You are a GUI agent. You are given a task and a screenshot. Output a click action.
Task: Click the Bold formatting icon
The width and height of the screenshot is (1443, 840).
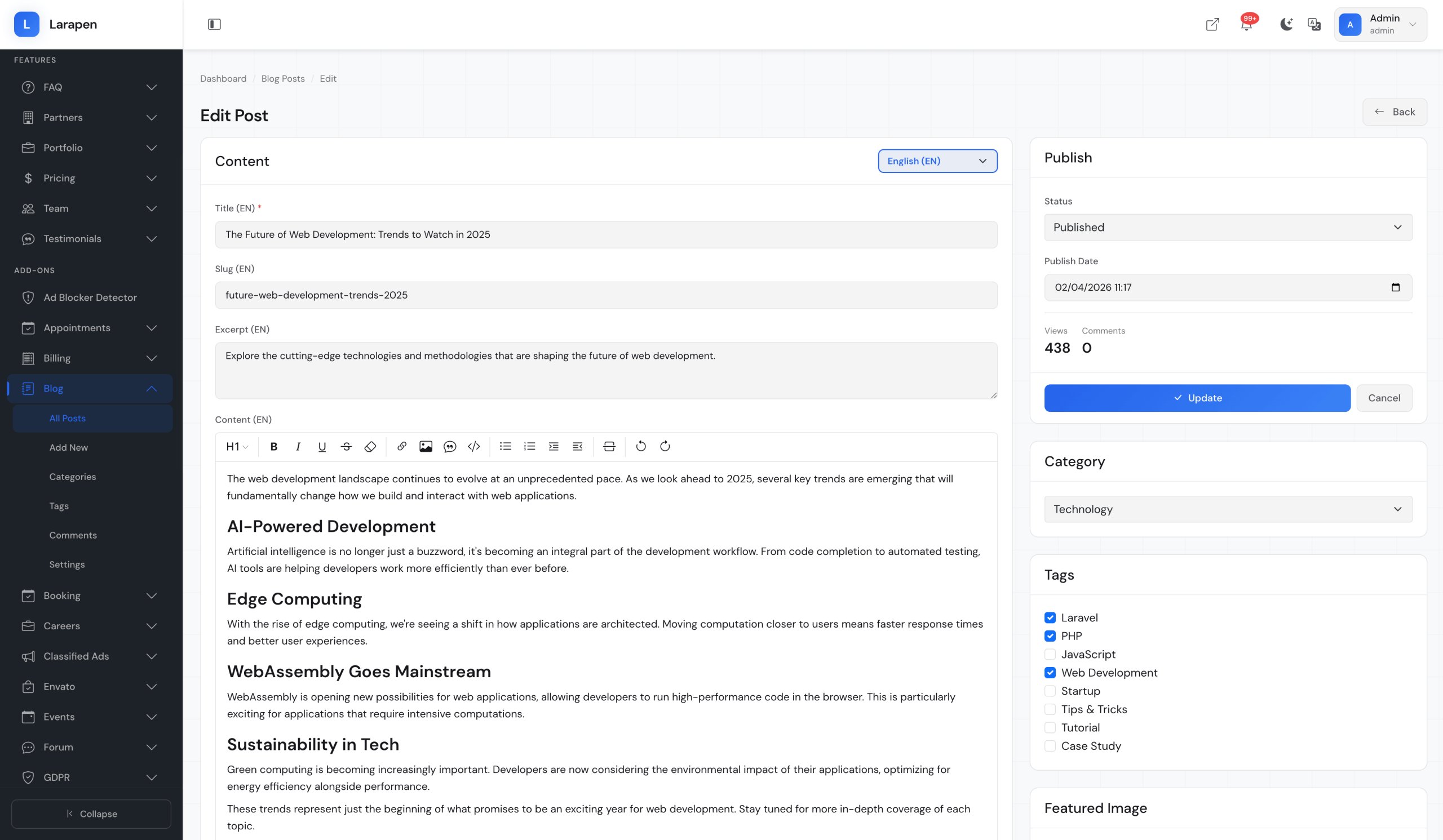click(274, 446)
